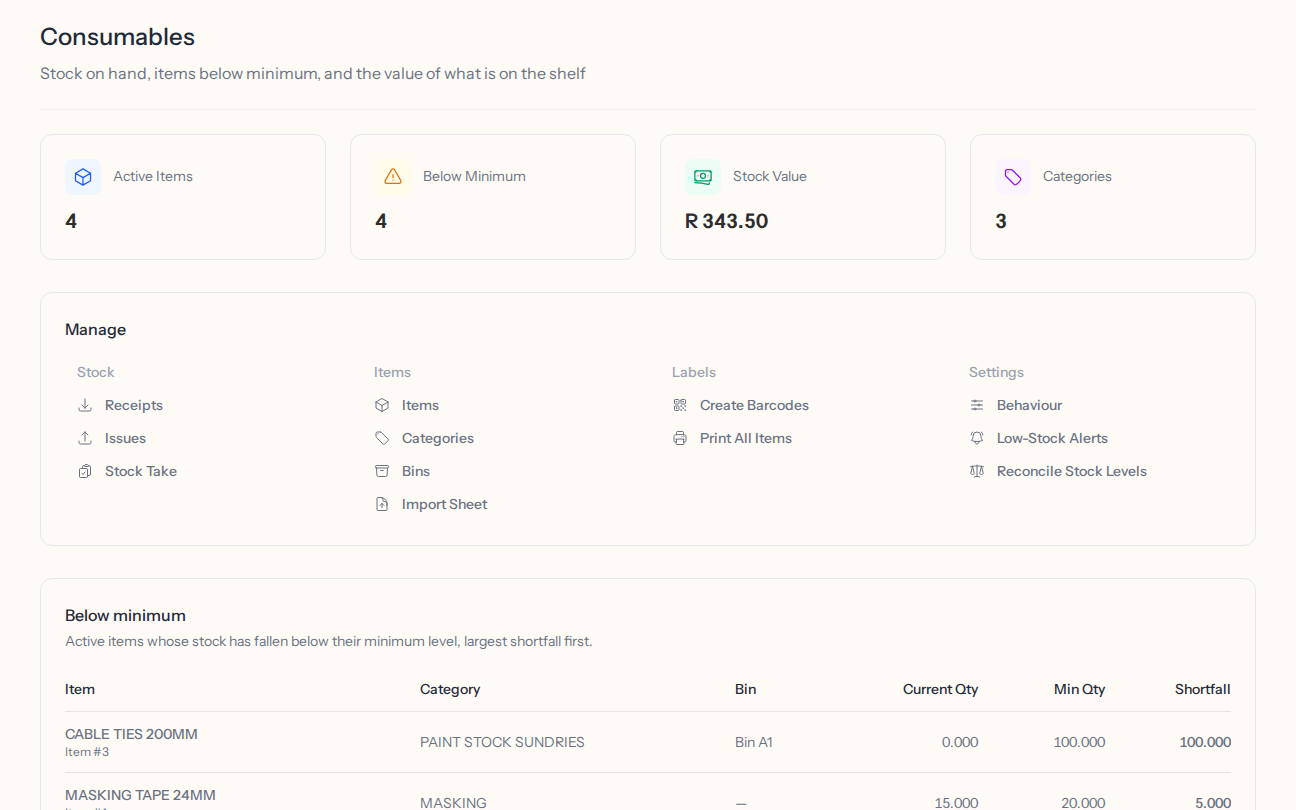Click the Below Minimum warning triangle icon
The image size is (1296, 810).
[393, 177]
